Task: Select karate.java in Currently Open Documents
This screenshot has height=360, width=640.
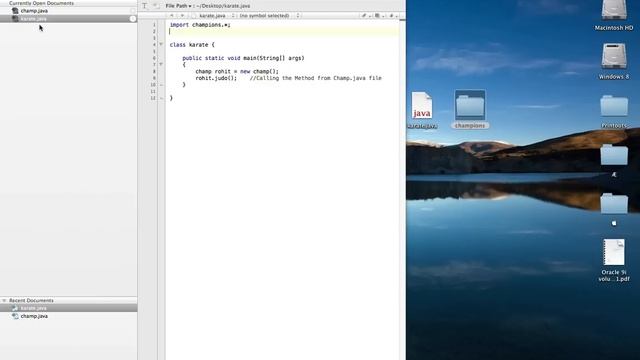Action: click(x=69, y=18)
